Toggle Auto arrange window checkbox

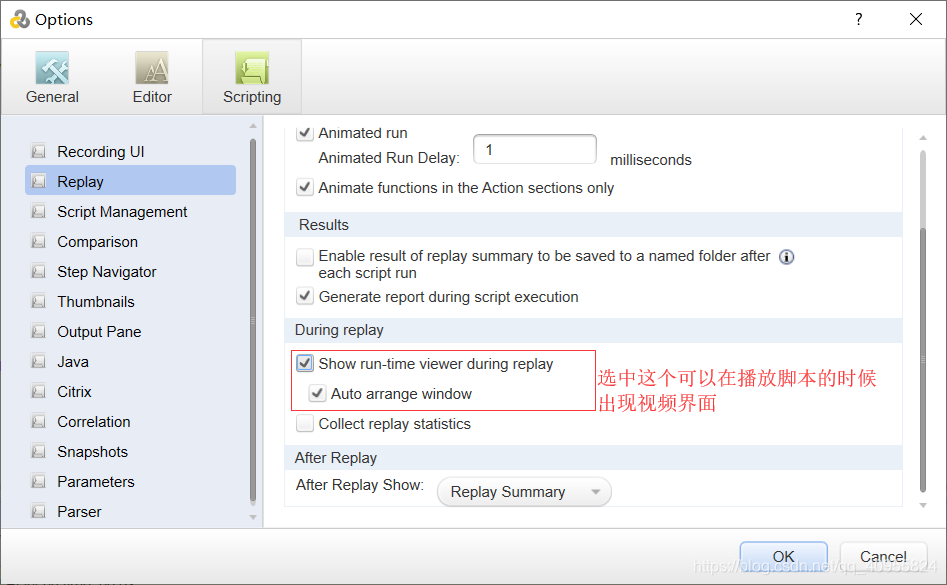click(318, 393)
